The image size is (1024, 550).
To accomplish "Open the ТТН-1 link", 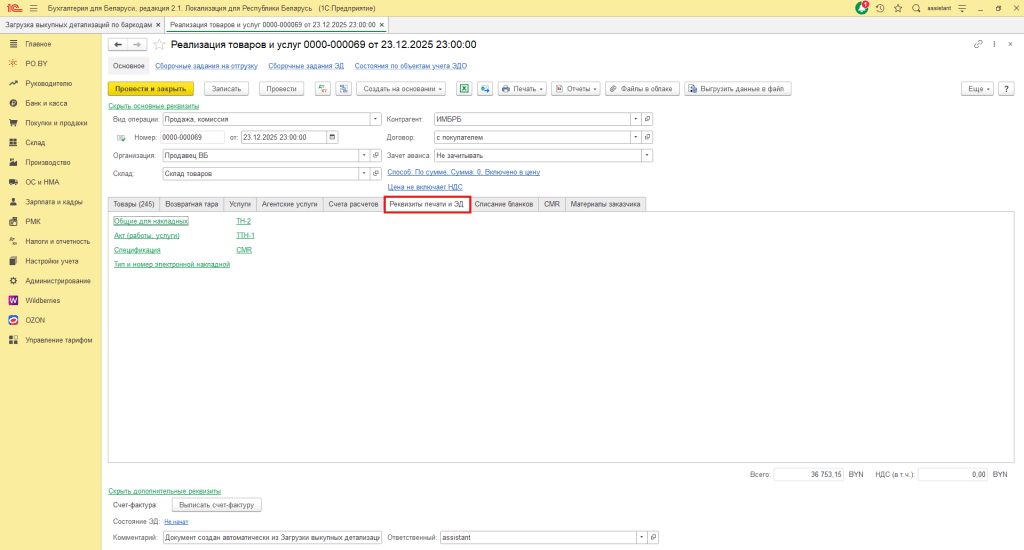I will [x=245, y=235].
